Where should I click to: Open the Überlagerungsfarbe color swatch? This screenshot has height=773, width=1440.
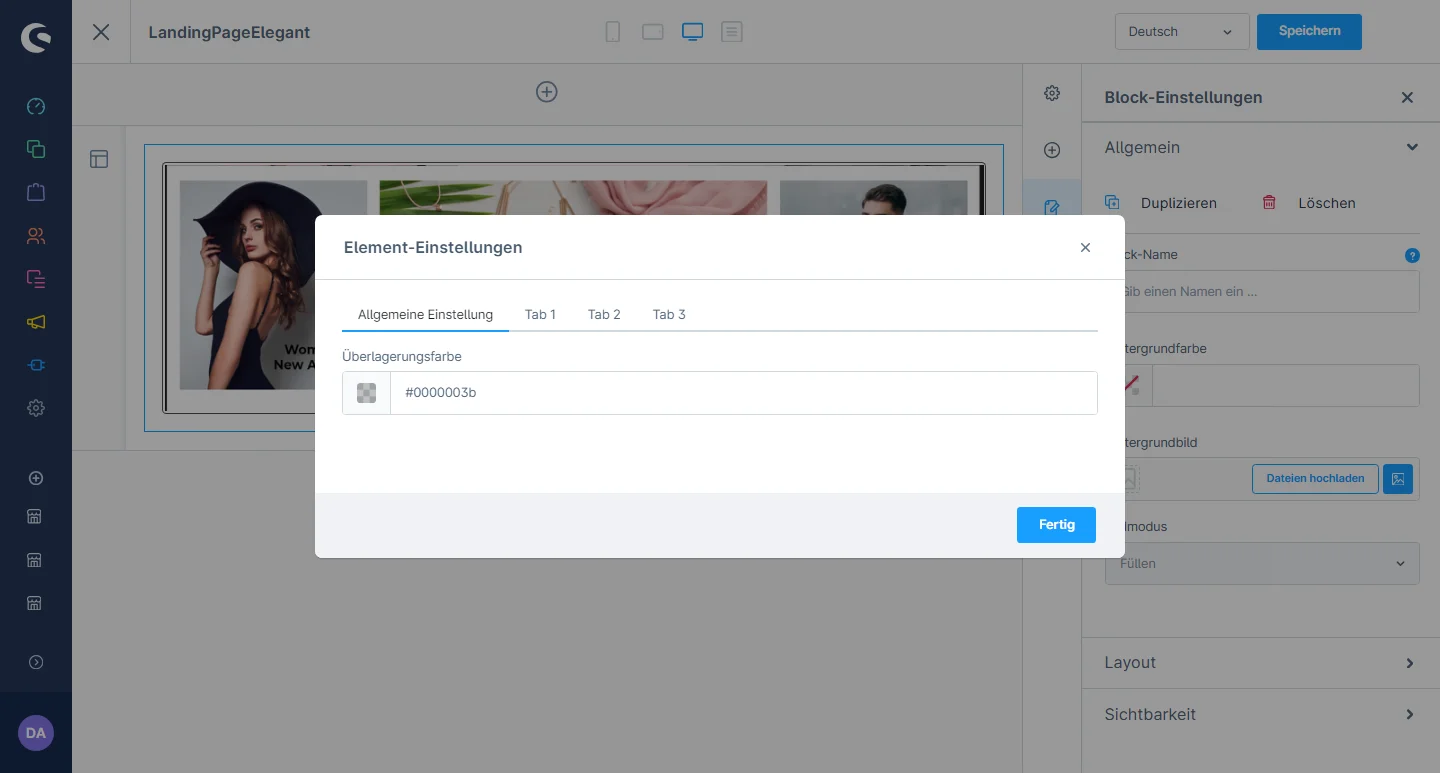click(367, 393)
